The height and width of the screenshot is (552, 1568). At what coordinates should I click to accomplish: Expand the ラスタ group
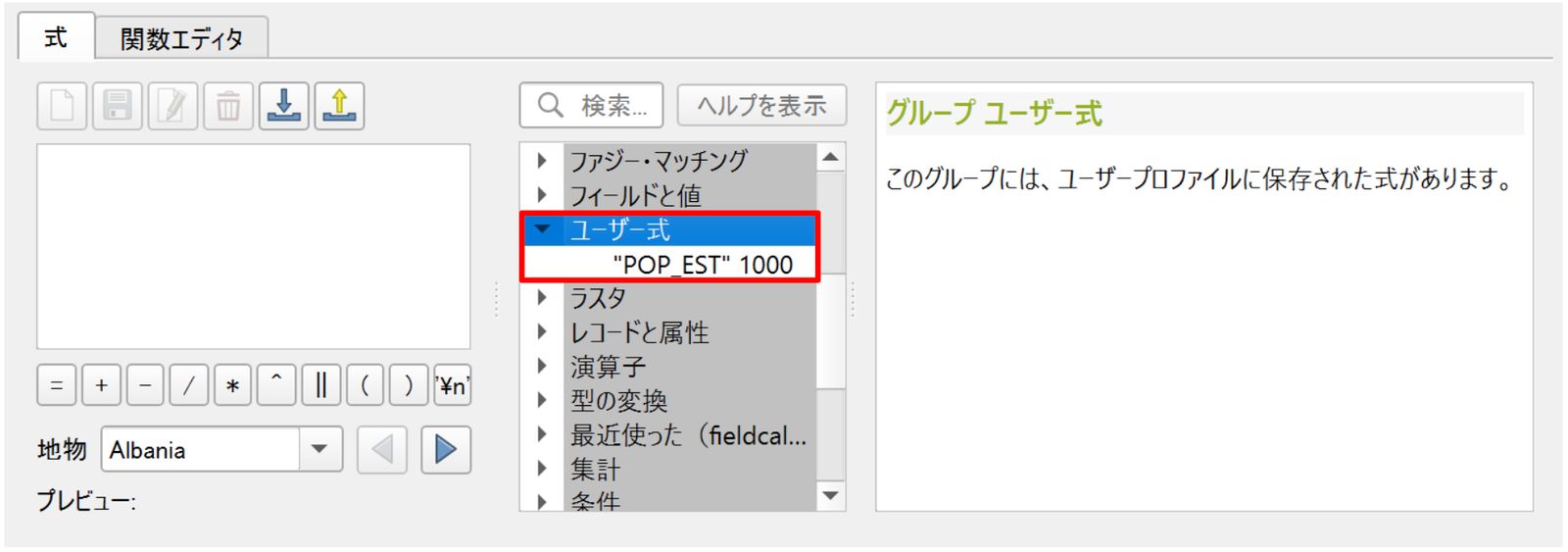542,297
